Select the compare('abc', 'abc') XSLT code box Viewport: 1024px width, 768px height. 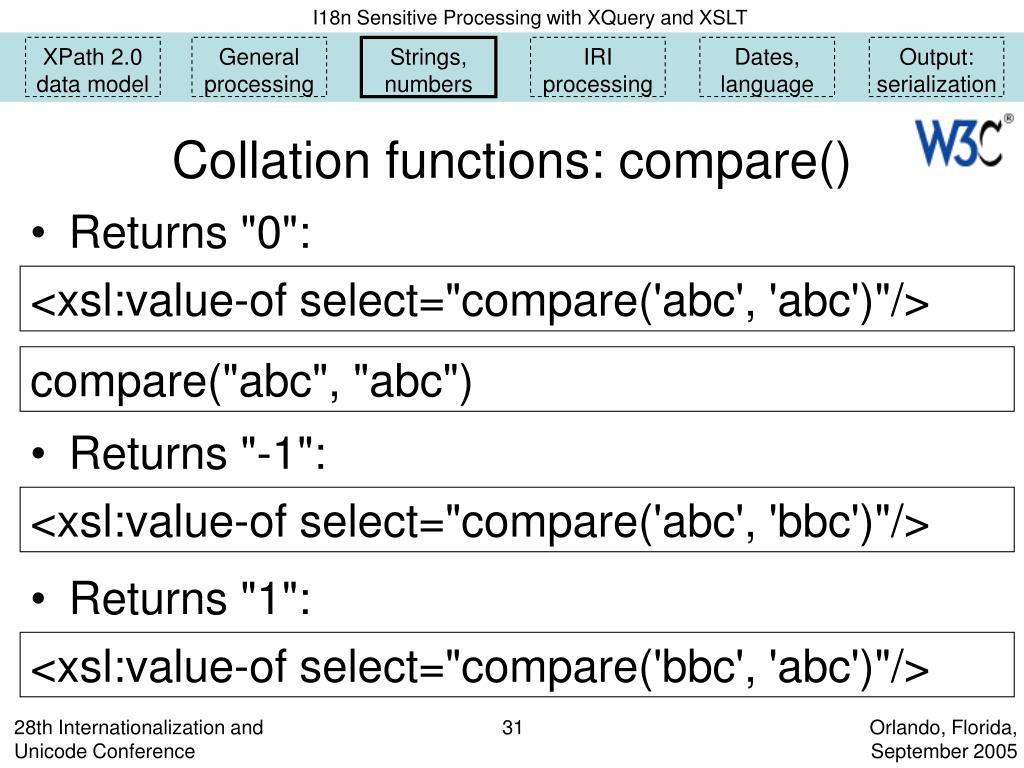517,298
